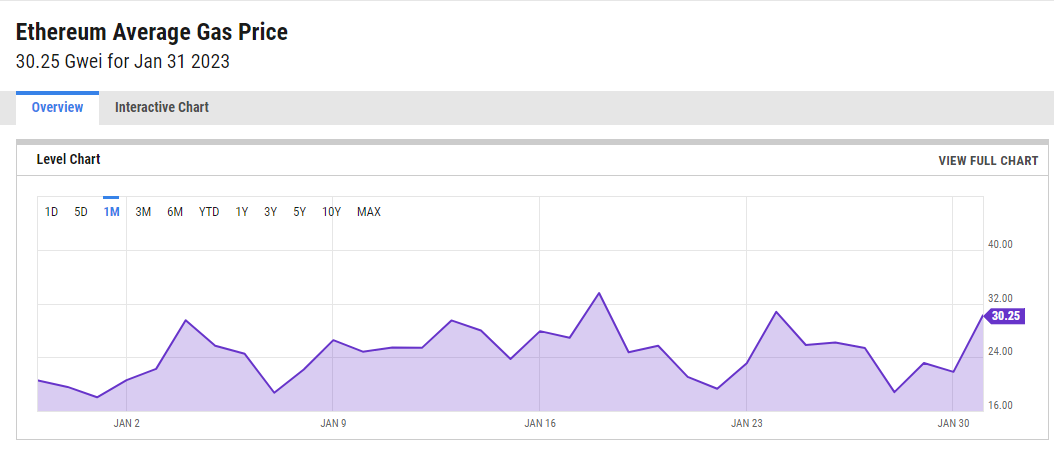Choose the 6M time range
This screenshot has width=1054, height=451.
click(x=175, y=212)
